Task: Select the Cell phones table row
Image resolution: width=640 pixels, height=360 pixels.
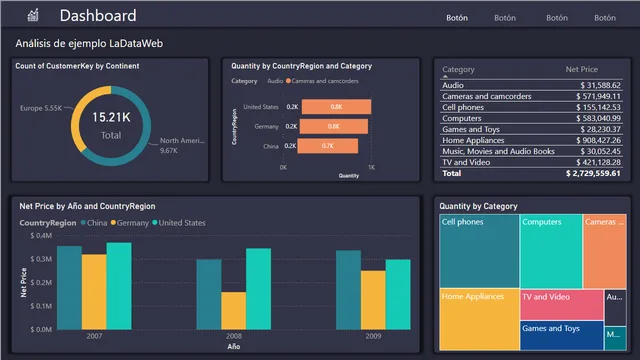Action: [x=531, y=107]
